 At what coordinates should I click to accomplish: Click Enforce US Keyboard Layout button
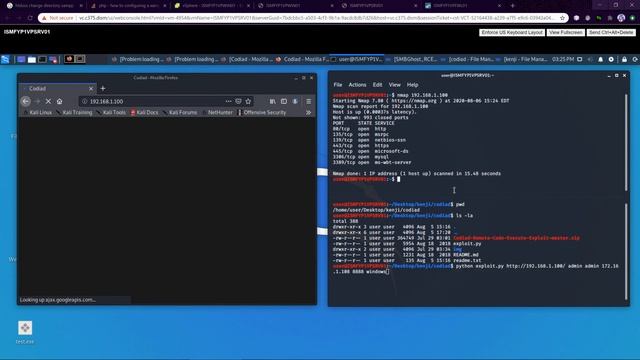click(x=512, y=32)
